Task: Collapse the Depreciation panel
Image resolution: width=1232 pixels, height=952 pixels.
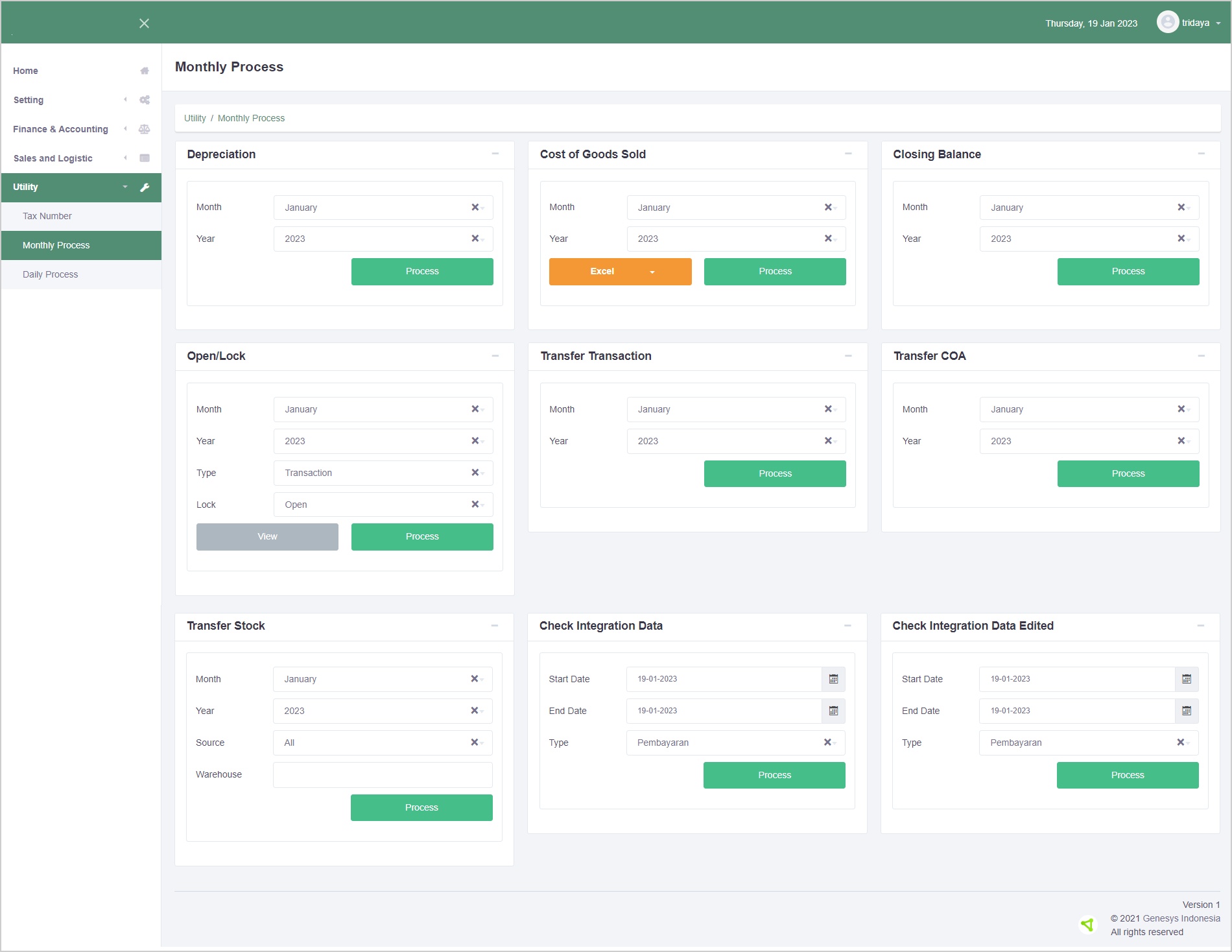Action: 495,154
